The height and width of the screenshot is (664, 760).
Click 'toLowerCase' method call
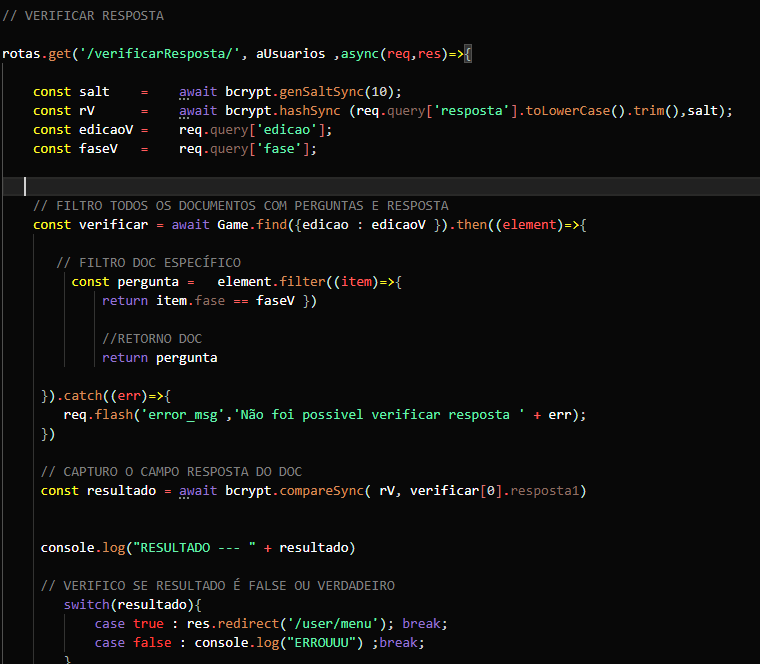[568, 111]
